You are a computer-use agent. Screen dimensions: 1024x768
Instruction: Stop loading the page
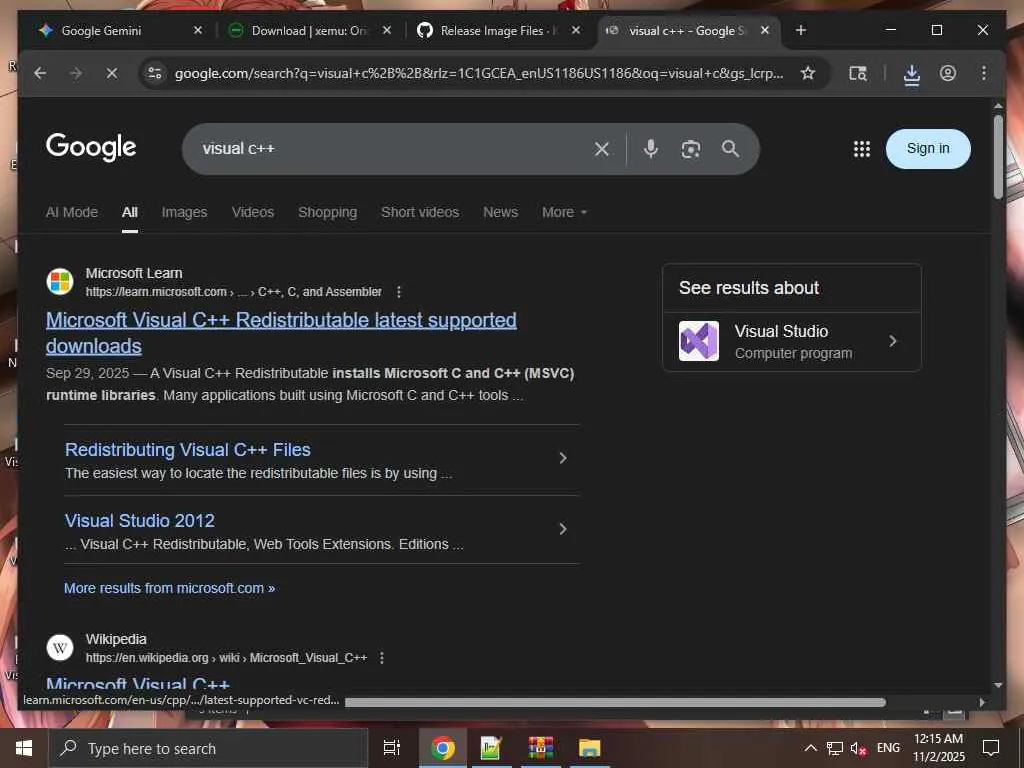pos(112,73)
